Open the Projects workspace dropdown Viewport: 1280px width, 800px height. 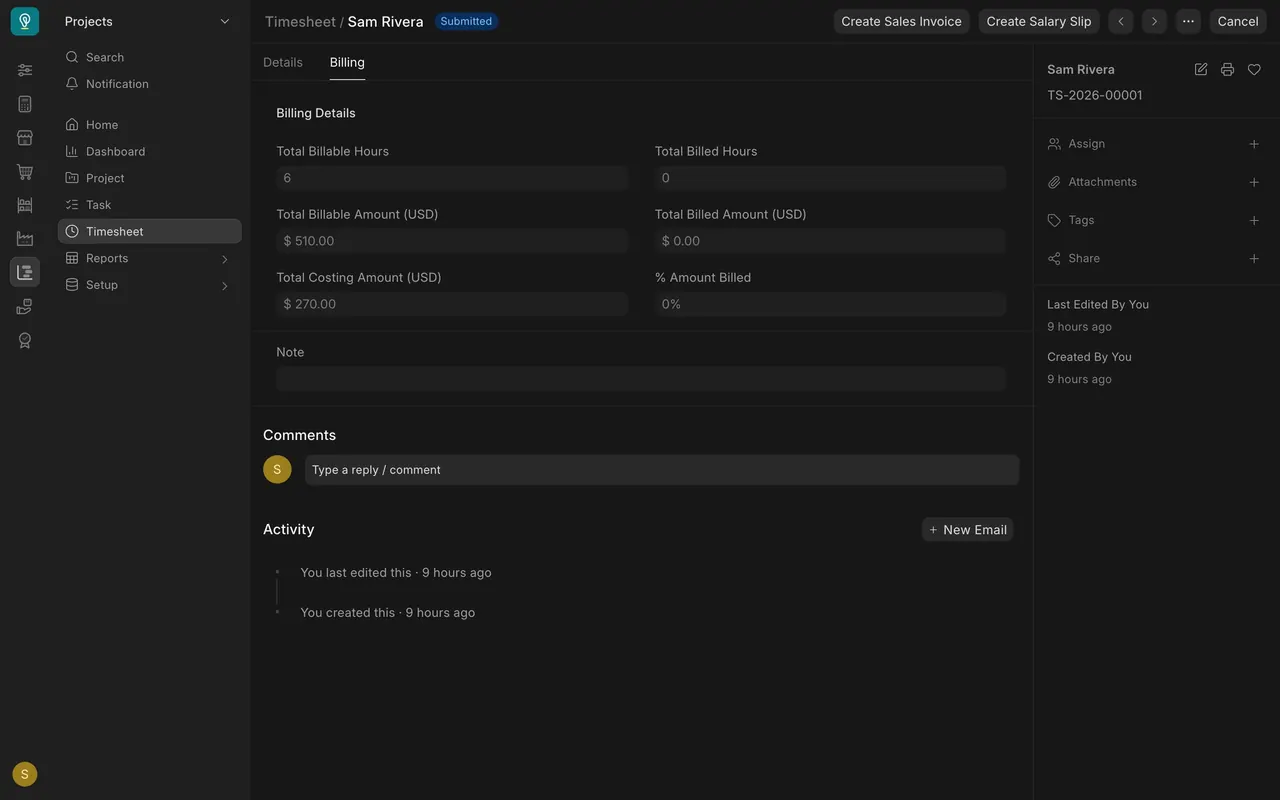pos(148,21)
